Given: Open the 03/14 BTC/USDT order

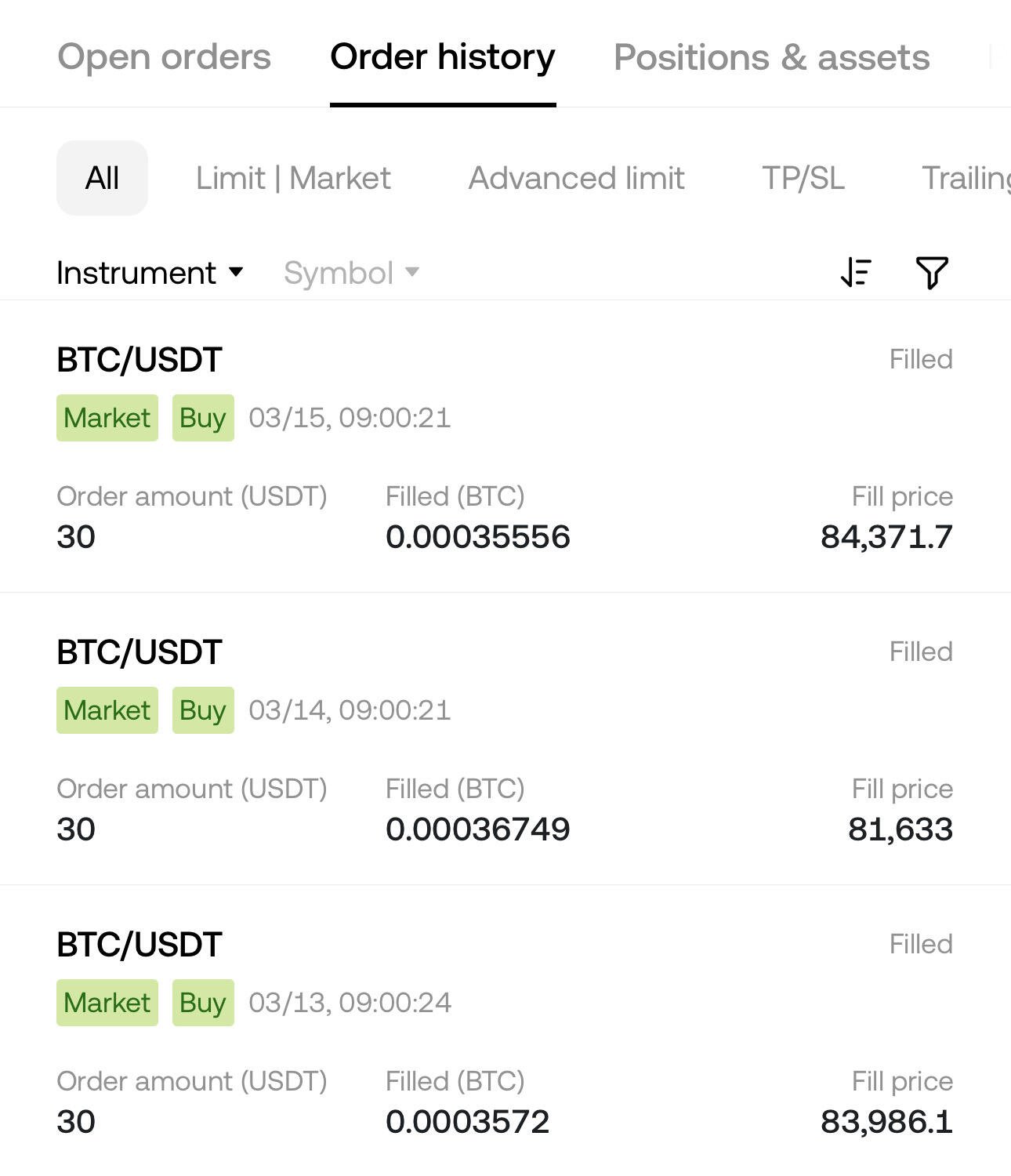Looking at the screenshot, I should coord(505,739).
